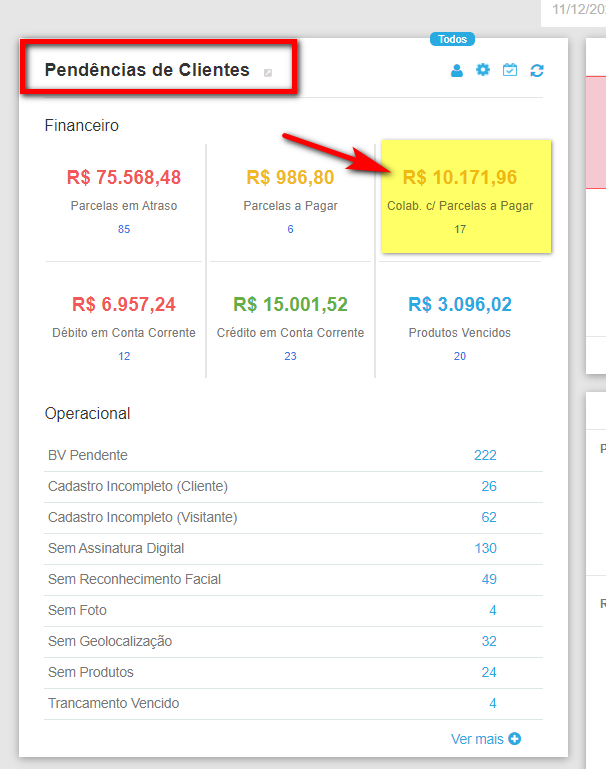Click the calendar check icon
Screen dimensions: 606x769
pos(510,70)
